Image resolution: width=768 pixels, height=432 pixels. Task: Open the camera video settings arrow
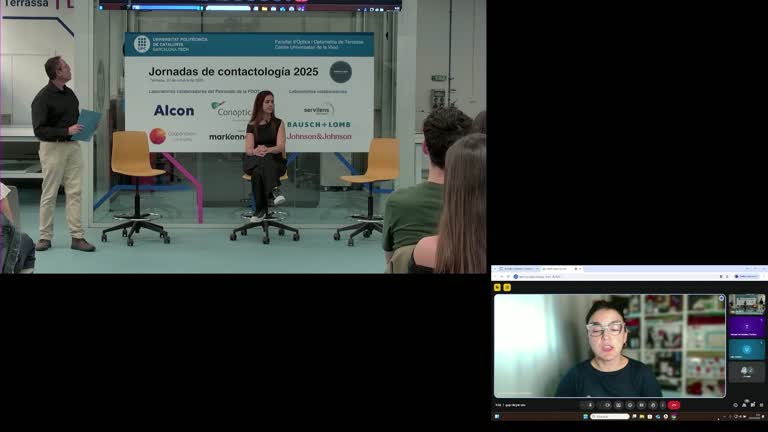click(600, 405)
